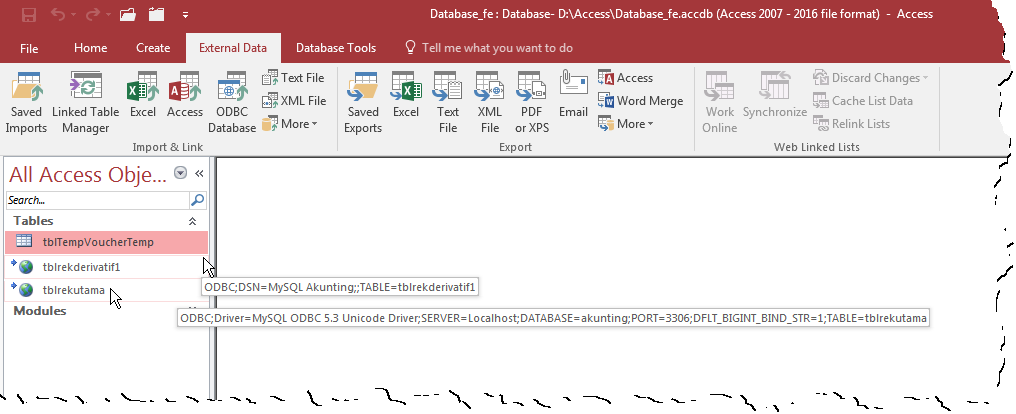Screen dimensions: 1016x414
Task: Click the Tell me what you want to do box
Action: tap(489, 48)
